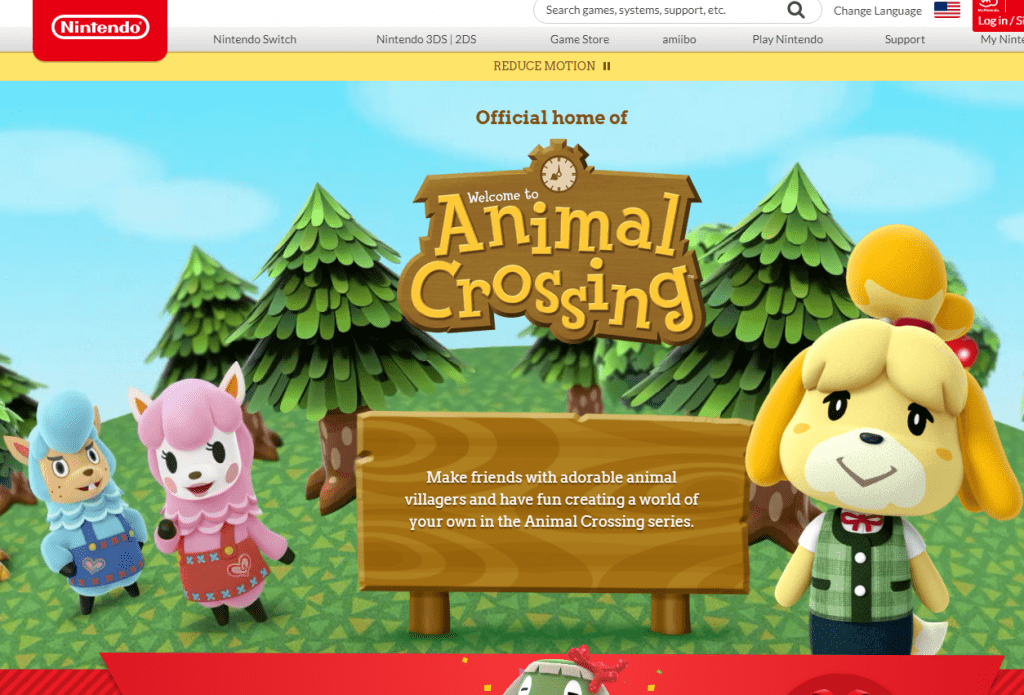Click the search magnifier icon
1024x695 pixels.
click(795, 10)
